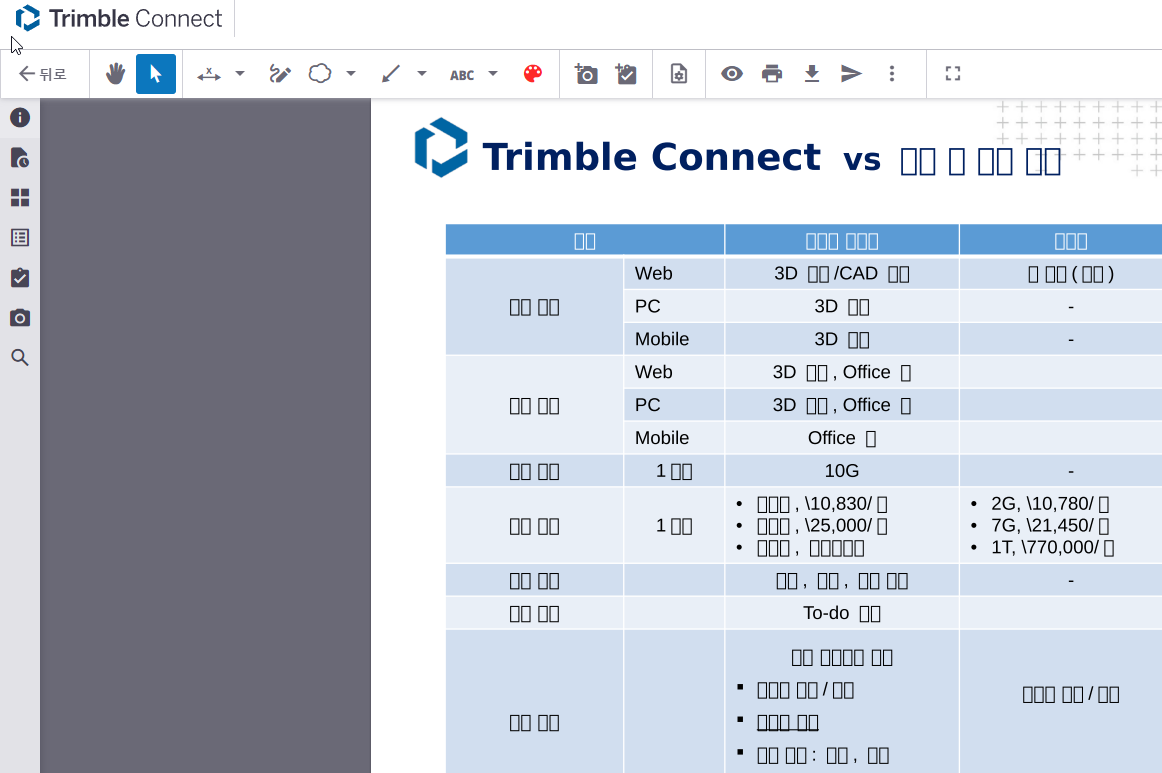Click the '1T, \770,000/' line
This screenshot has width=1162, height=773.
tap(1052, 548)
